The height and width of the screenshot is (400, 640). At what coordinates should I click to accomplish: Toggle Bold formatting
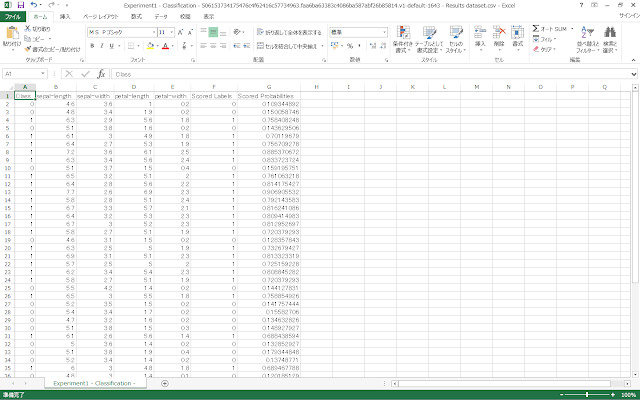coord(92,47)
